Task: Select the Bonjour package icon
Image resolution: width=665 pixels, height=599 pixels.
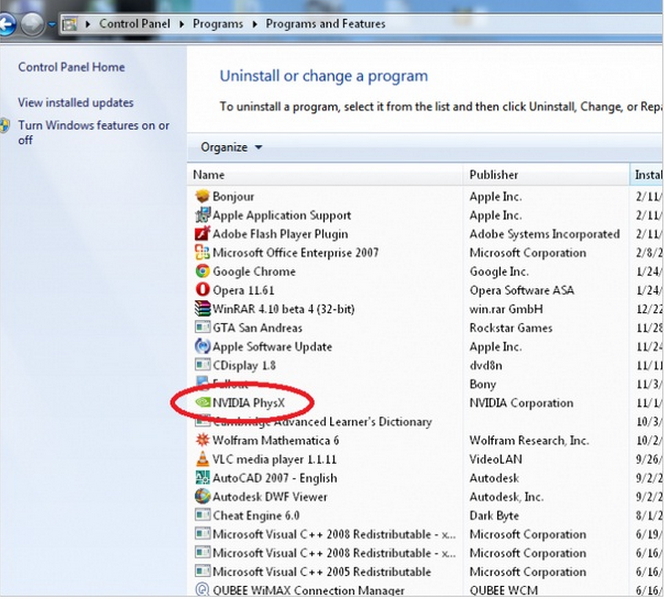Action: 202,197
